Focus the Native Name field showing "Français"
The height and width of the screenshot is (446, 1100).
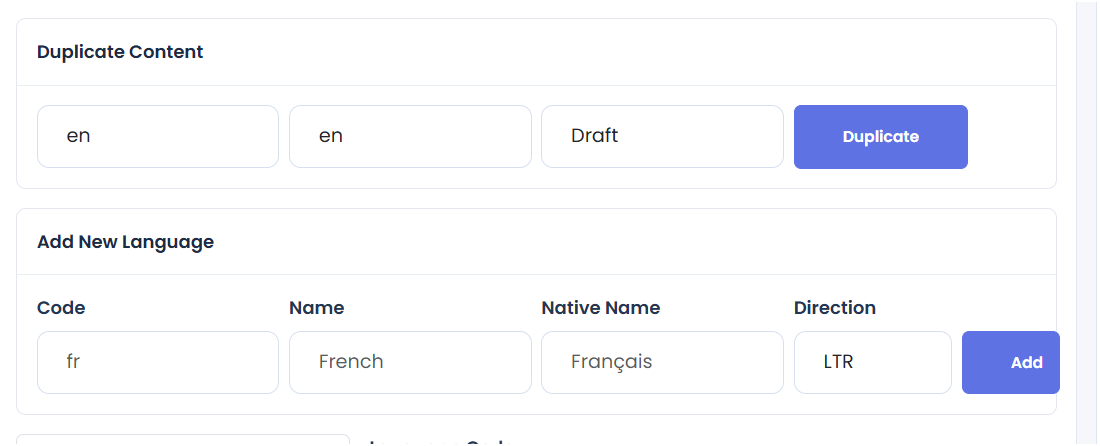[x=662, y=363]
